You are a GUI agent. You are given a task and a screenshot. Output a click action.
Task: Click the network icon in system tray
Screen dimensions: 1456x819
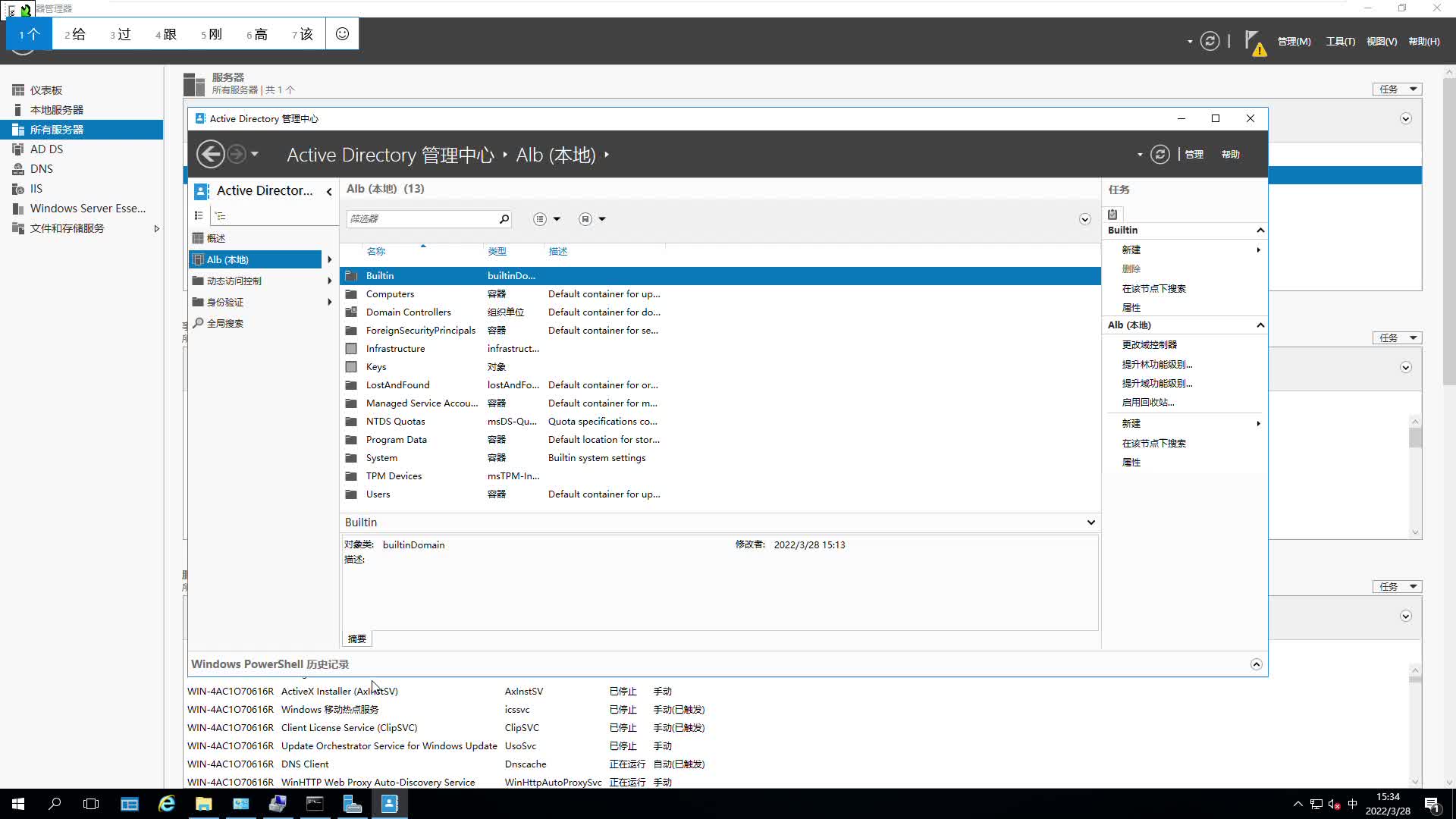coord(1316,805)
